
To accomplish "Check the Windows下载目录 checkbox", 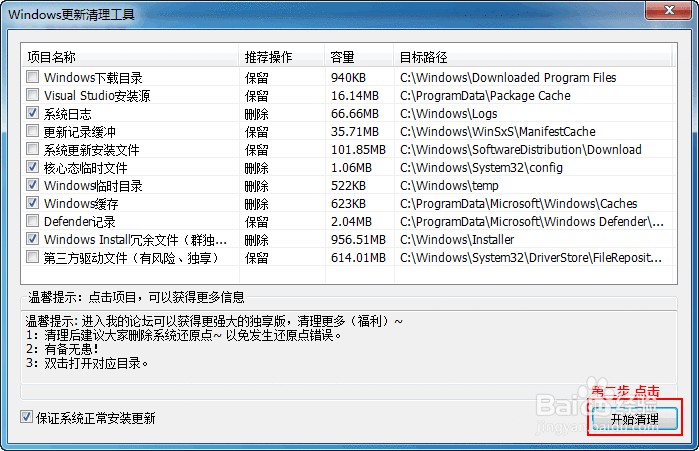I will (x=32, y=77).
